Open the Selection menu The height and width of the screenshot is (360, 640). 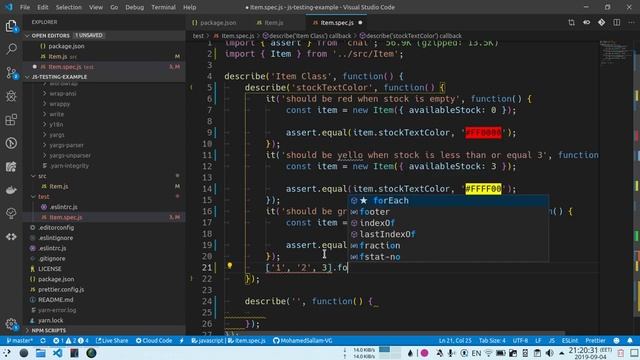(x=69, y=7)
